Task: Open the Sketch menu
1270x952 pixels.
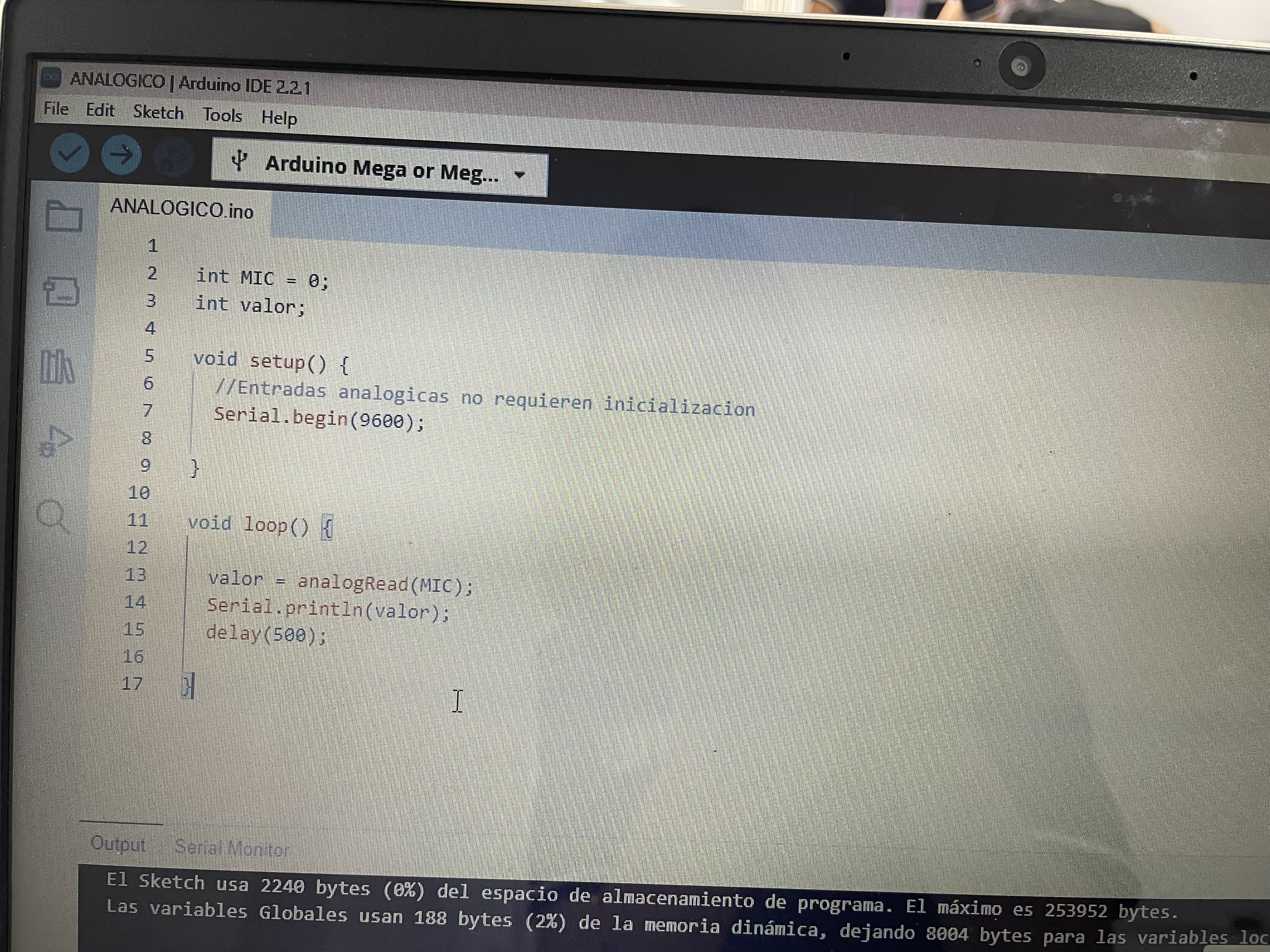Action: pyautogui.click(x=158, y=112)
